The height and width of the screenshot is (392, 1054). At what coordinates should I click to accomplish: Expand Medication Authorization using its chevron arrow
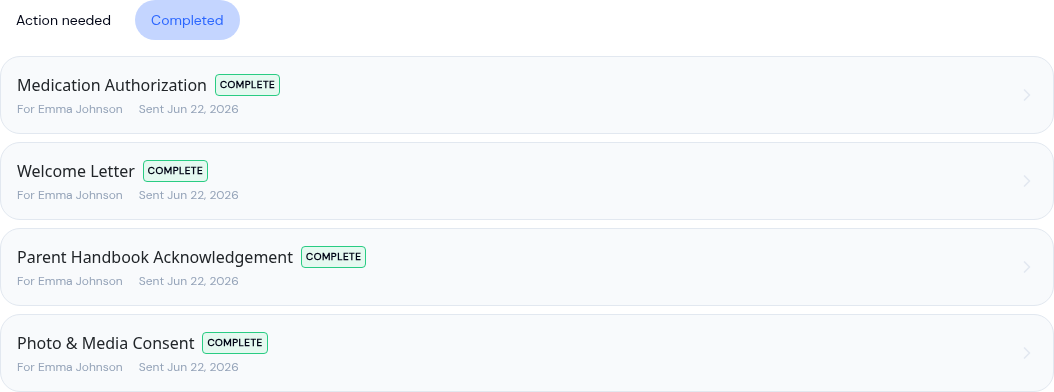click(1026, 95)
